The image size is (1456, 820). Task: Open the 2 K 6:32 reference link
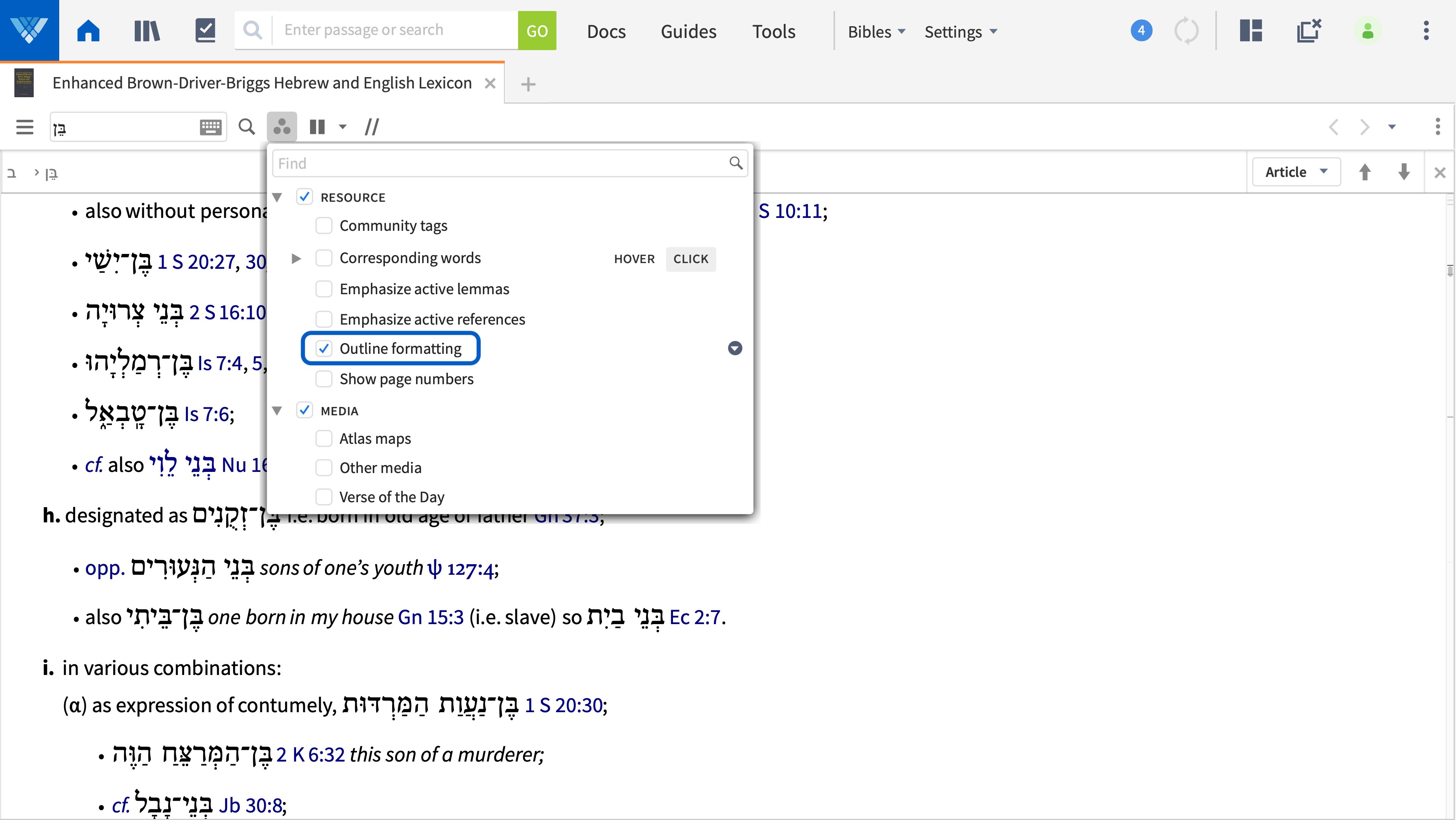click(x=310, y=754)
